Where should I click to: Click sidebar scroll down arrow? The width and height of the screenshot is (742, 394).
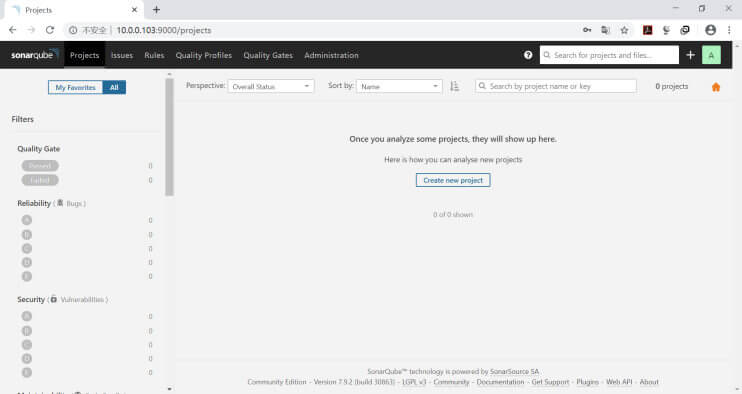click(x=169, y=389)
